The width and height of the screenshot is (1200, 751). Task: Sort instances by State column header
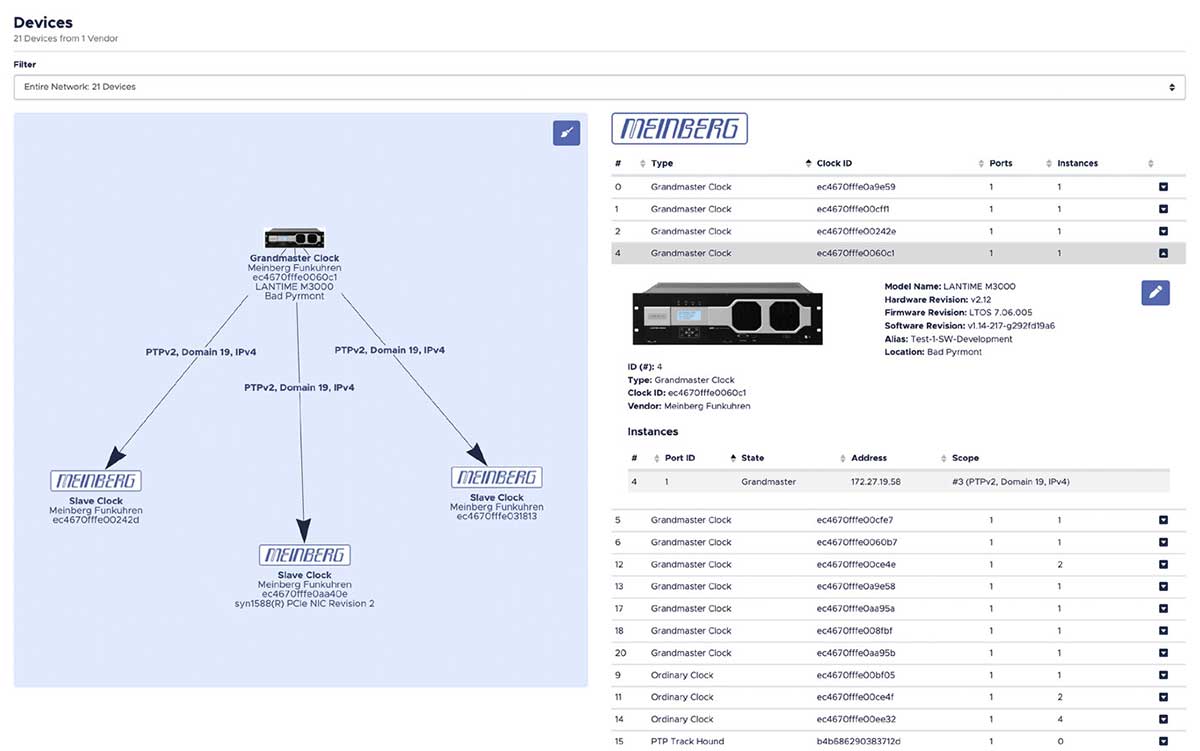(752, 458)
